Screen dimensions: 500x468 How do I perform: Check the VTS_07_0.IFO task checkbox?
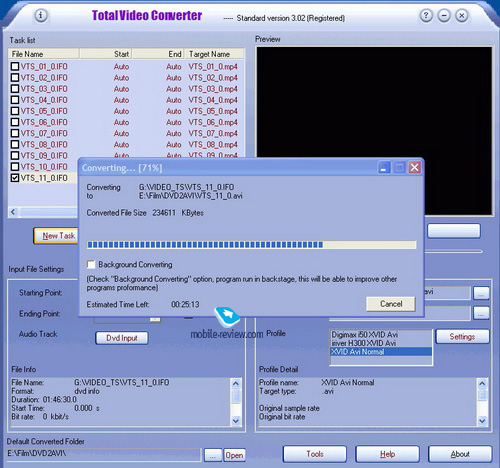[15, 133]
